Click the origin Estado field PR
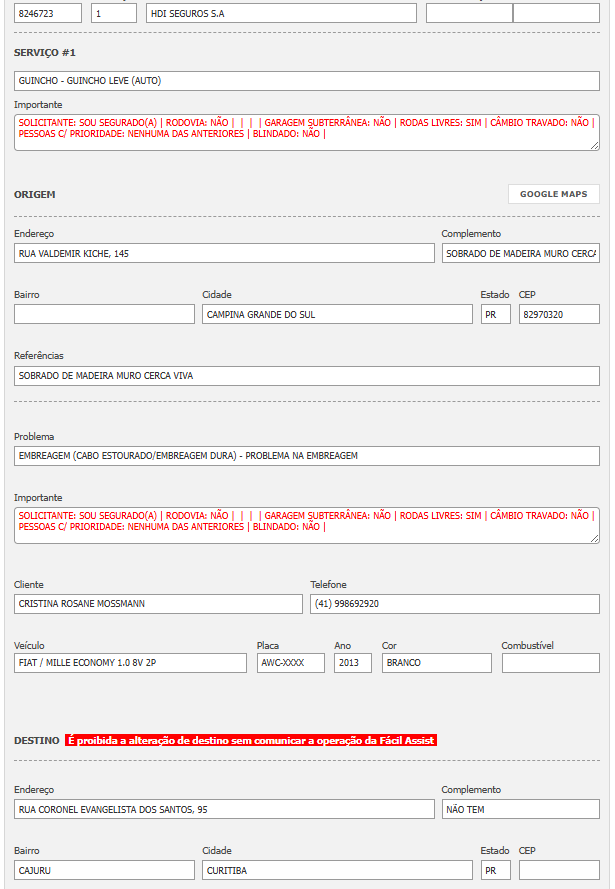 tap(495, 314)
